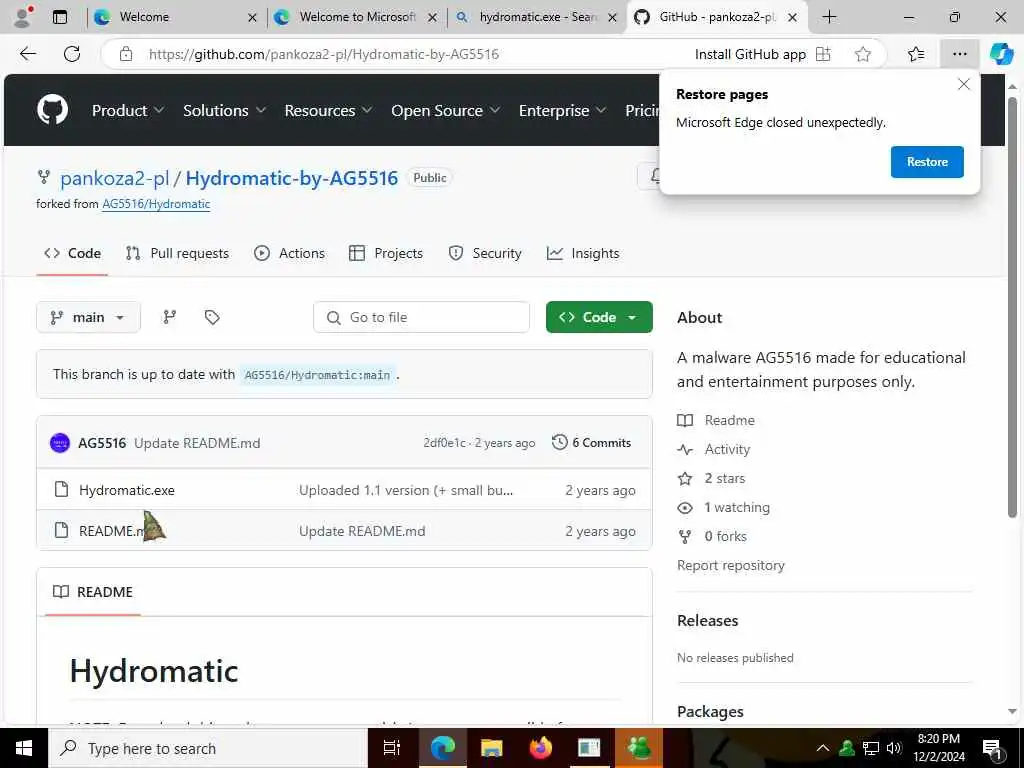Open the Hydromatic.exe file
The height and width of the screenshot is (768, 1024).
127,490
